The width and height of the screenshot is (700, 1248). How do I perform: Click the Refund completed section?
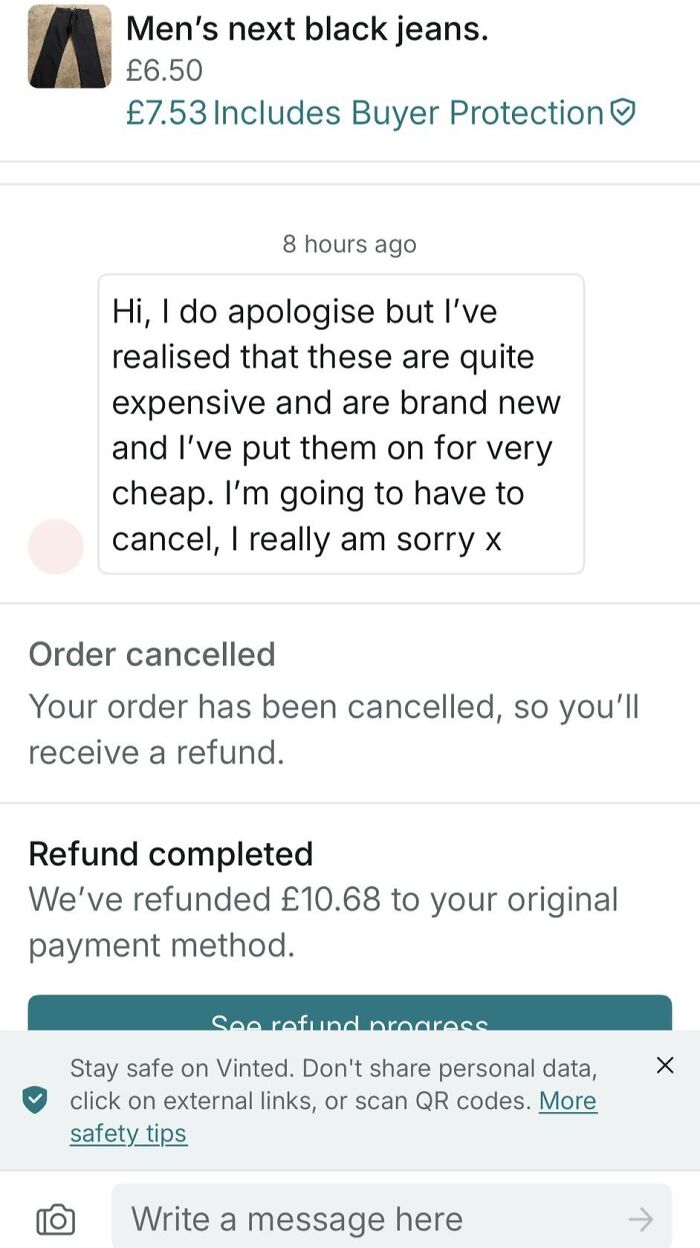pyautogui.click(x=172, y=854)
